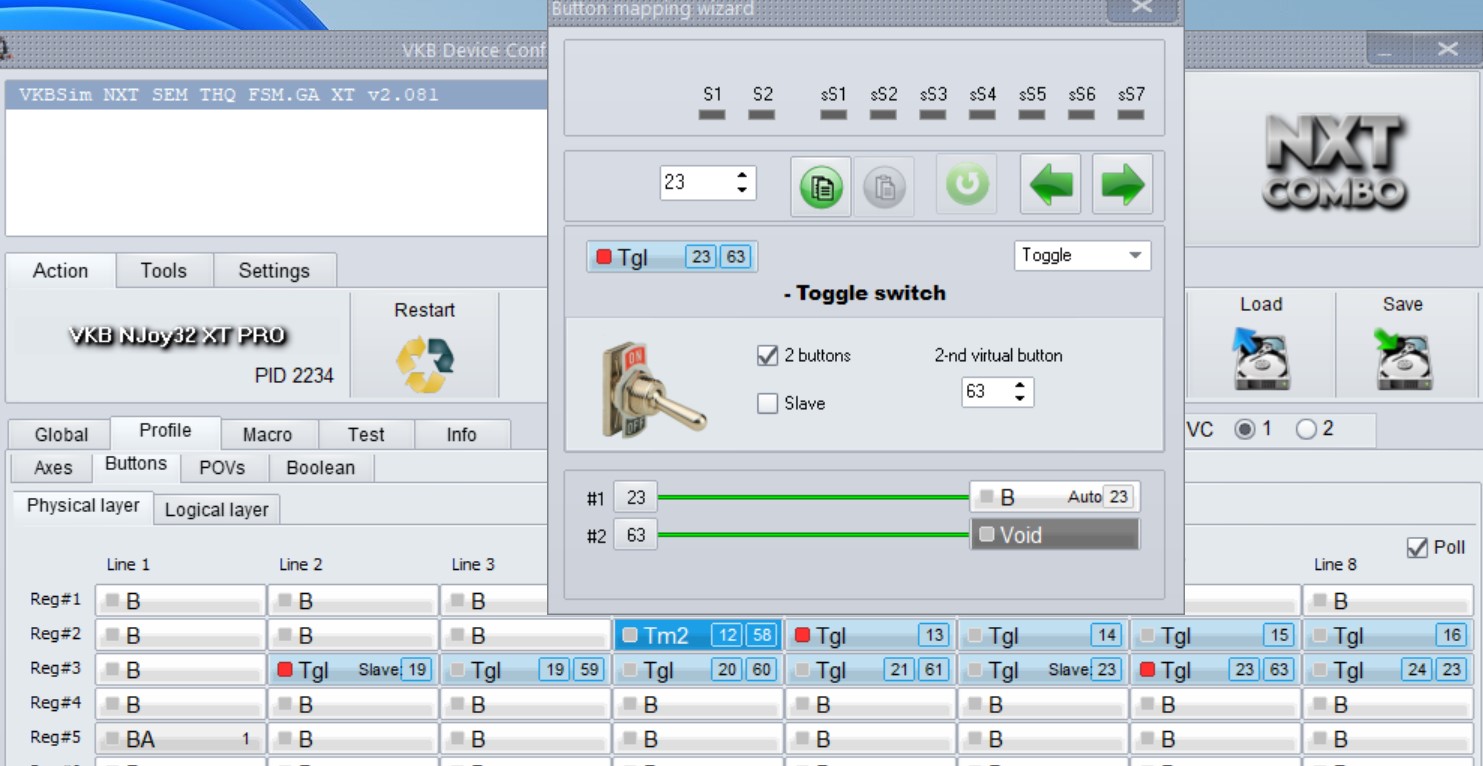Click the Tgl 23 63 button in wizard

tap(672, 257)
